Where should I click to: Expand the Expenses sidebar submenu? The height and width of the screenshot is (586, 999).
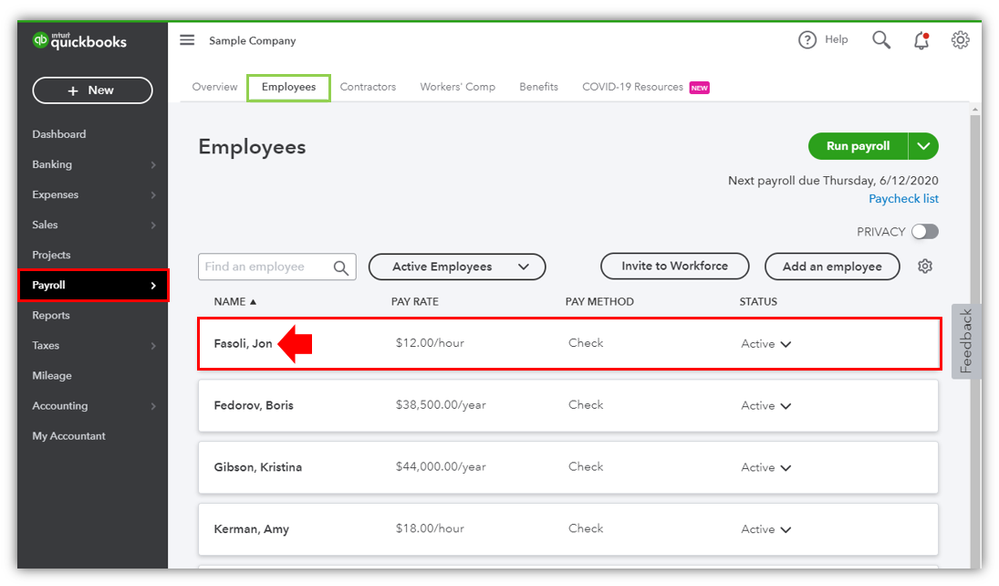point(154,195)
